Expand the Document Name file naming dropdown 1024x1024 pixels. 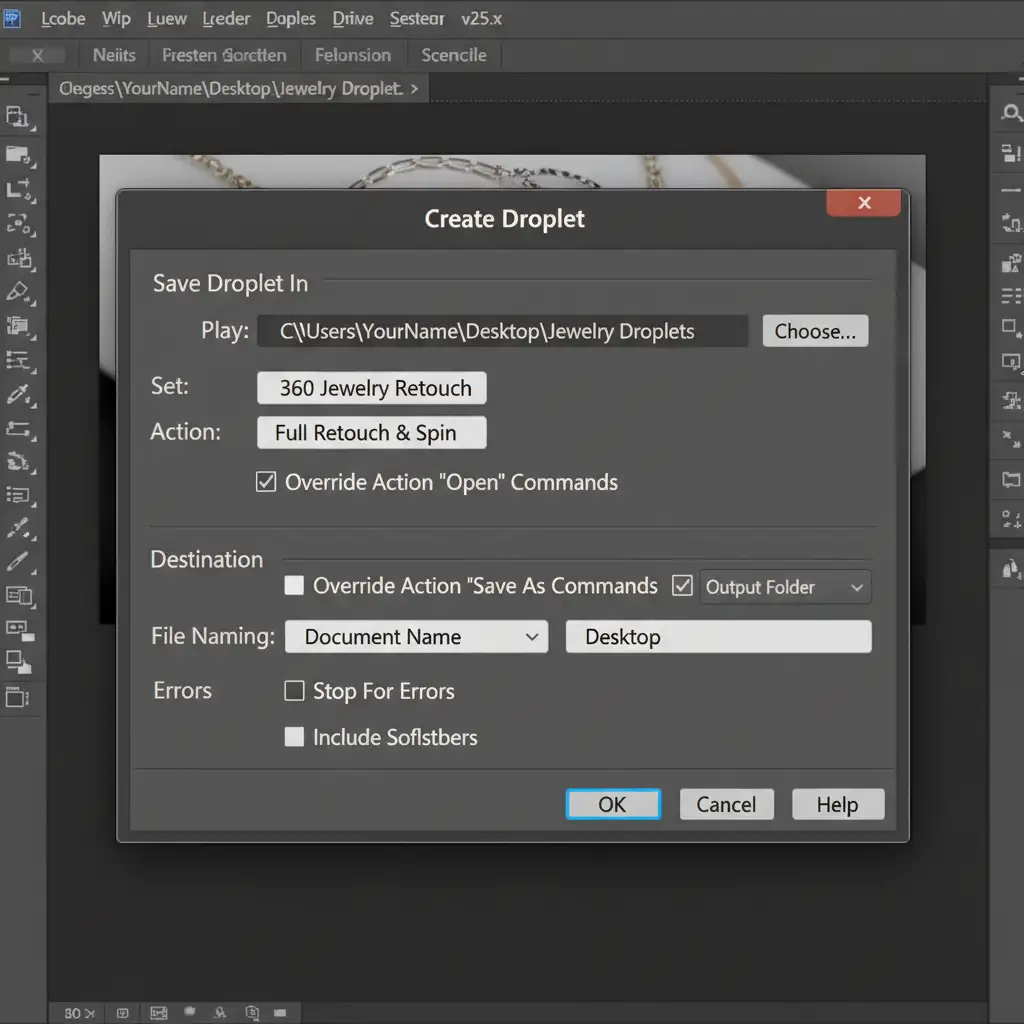pyautogui.click(x=416, y=637)
